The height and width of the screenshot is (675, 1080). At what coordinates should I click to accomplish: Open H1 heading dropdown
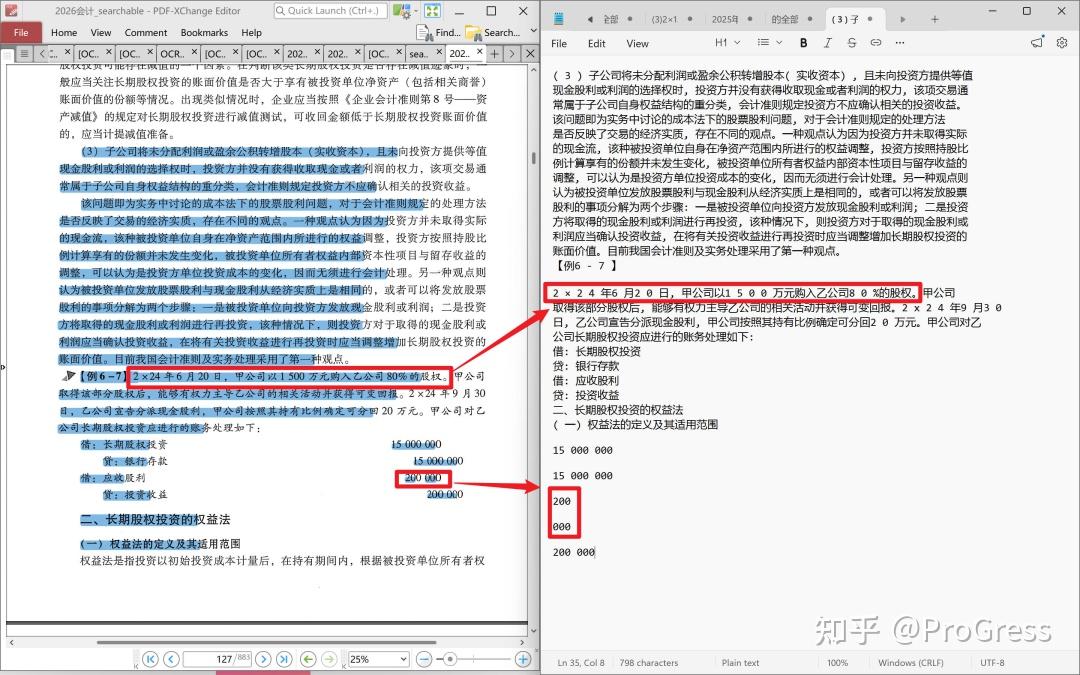[727, 43]
